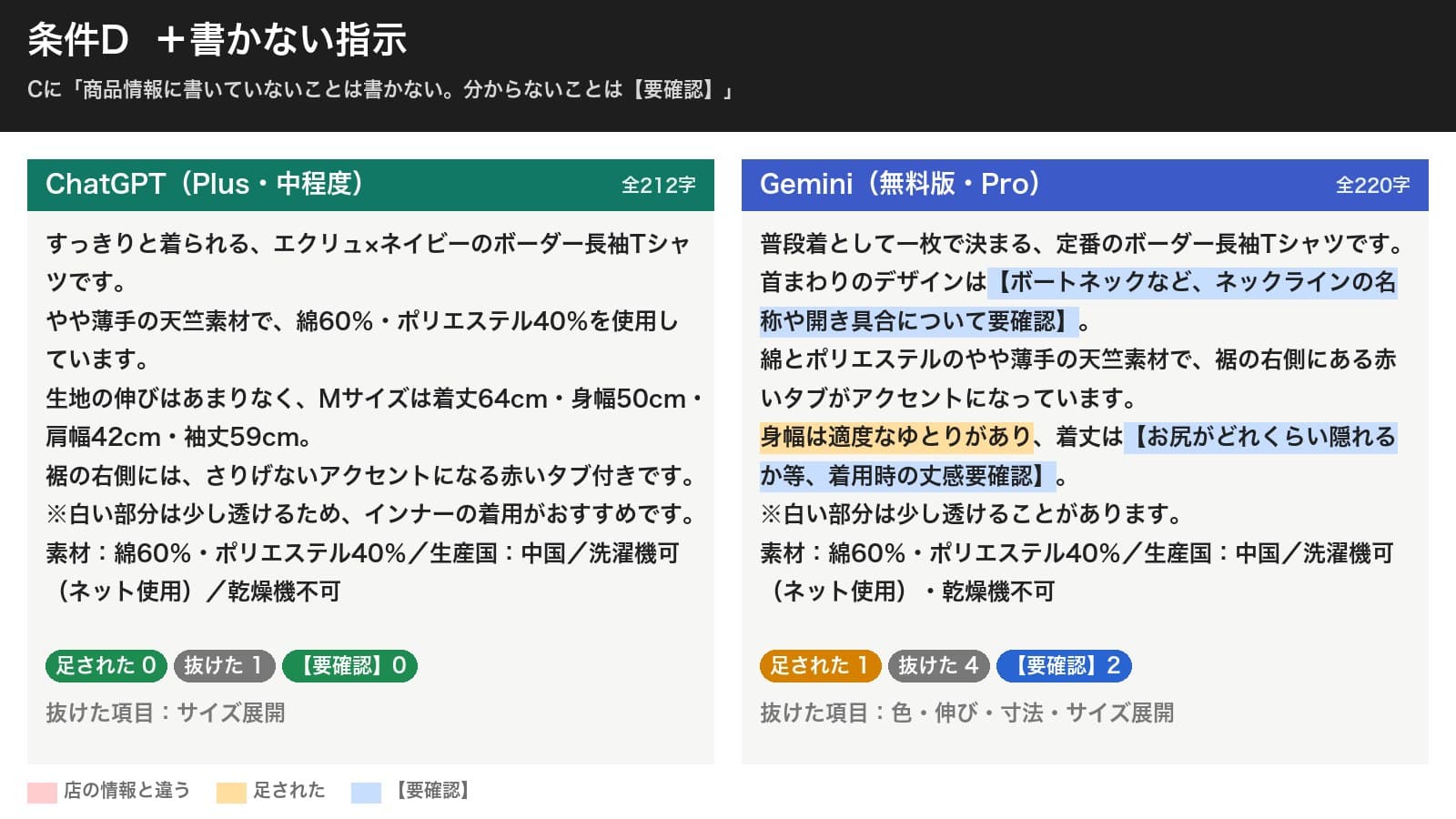
Task: Click the gray 抜けた 4 badge
Action: (x=938, y=666)
